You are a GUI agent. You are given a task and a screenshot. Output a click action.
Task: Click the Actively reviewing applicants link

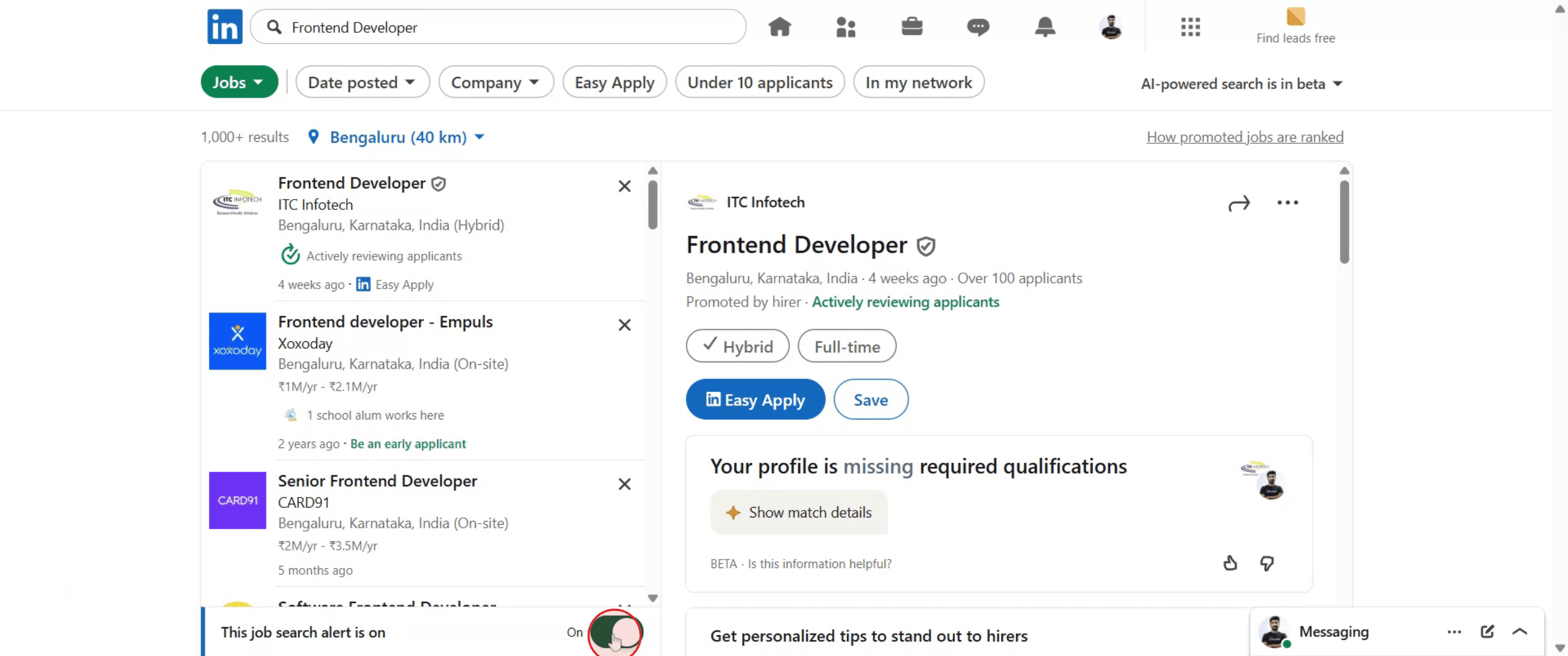pyautogui.click(x=905, y=302)
